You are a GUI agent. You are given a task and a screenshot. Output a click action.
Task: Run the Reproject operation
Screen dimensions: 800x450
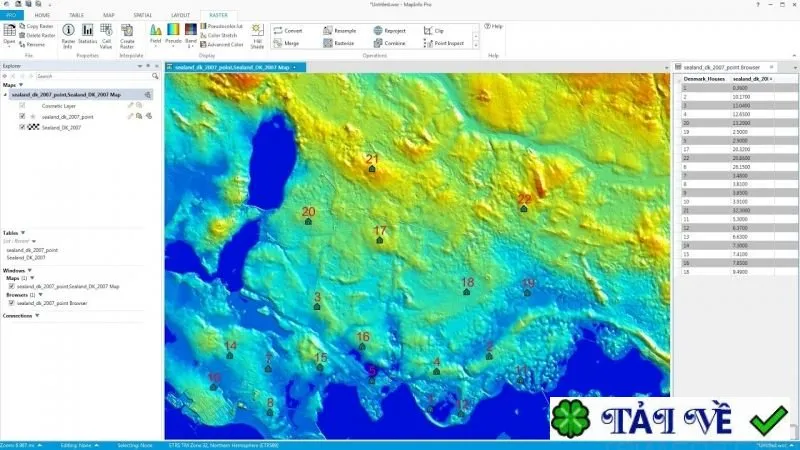(x=390, y=31)
